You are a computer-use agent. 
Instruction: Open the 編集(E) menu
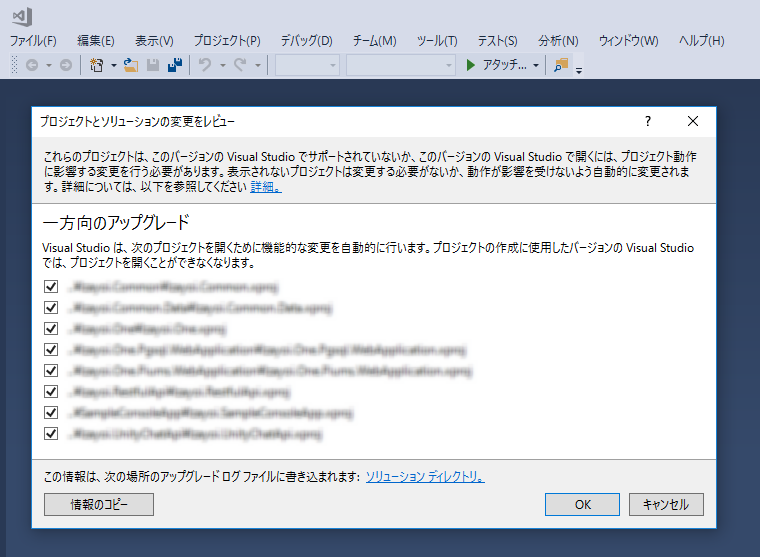[96, 41]
